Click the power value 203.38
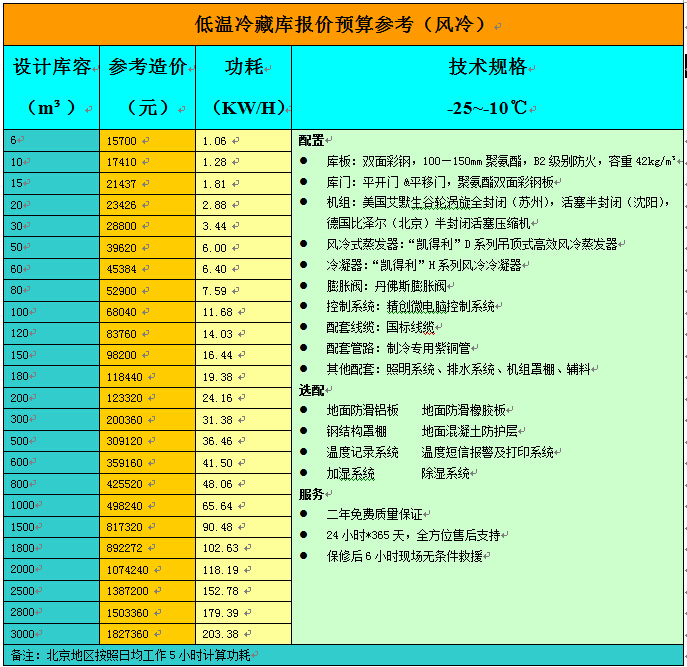The height and width of the screenshot is (667, 687). click(220, 634)
